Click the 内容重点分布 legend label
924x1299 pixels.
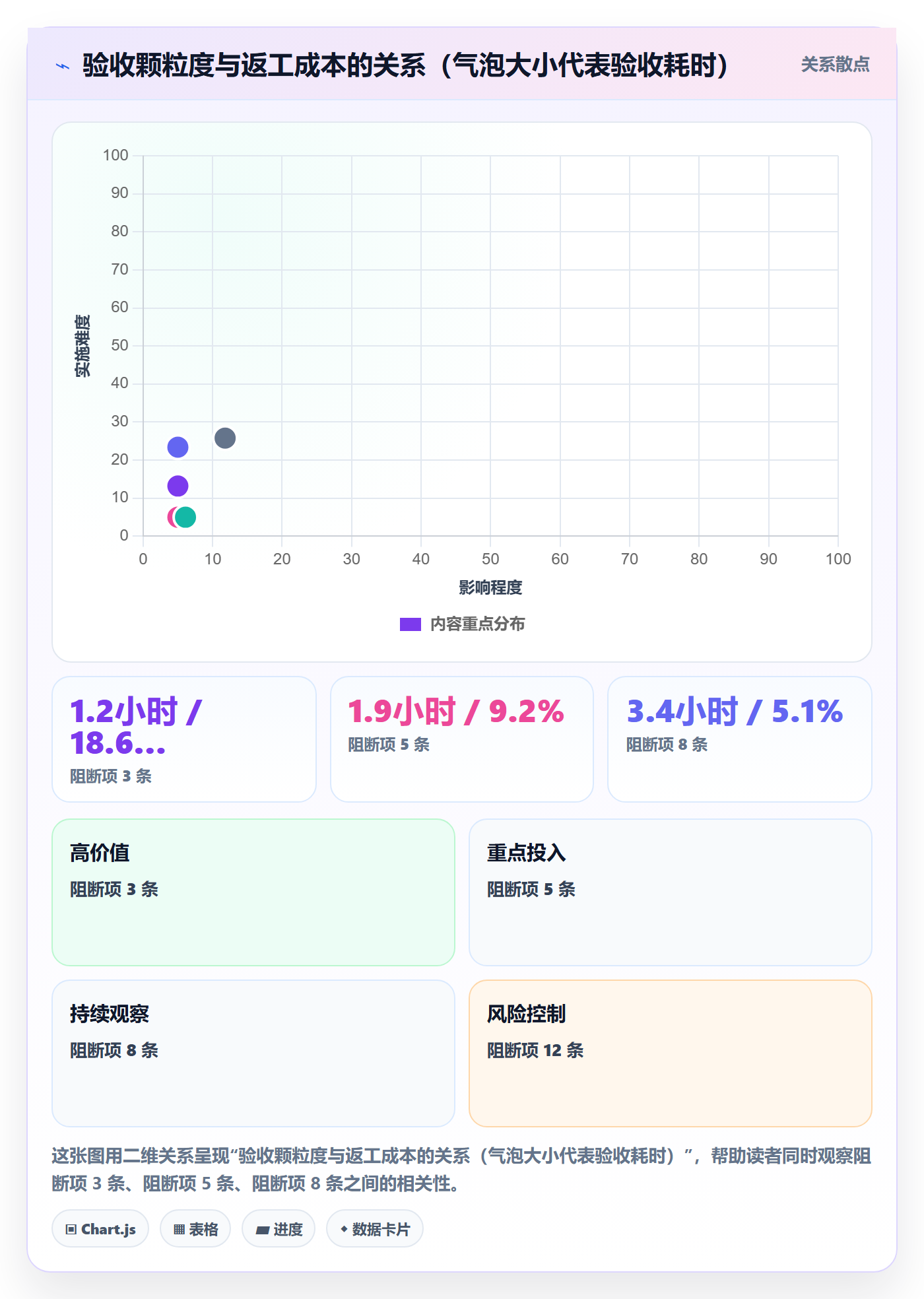click(477, 624)
